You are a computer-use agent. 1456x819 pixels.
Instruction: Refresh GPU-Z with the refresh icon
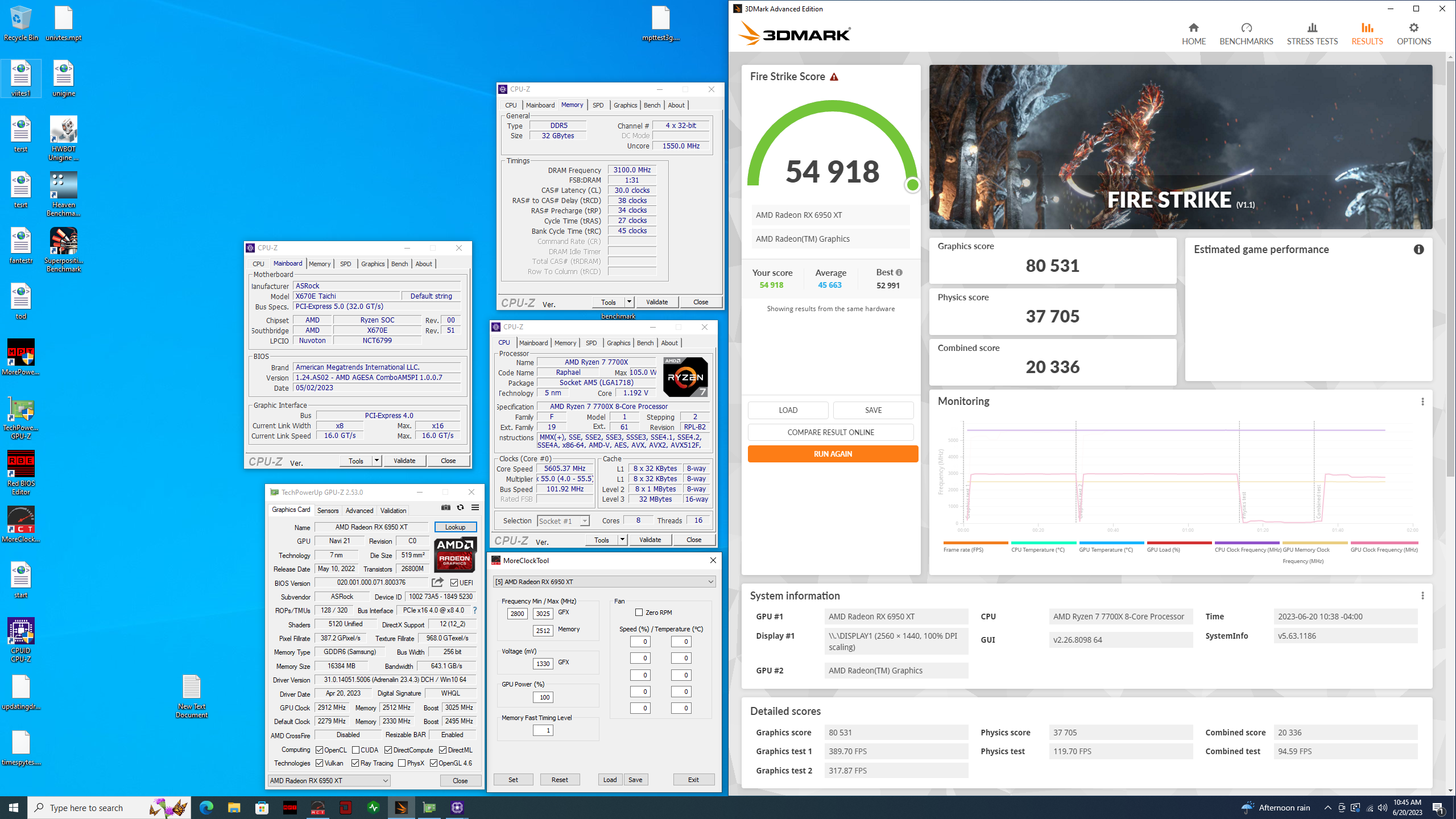(461, 507)
